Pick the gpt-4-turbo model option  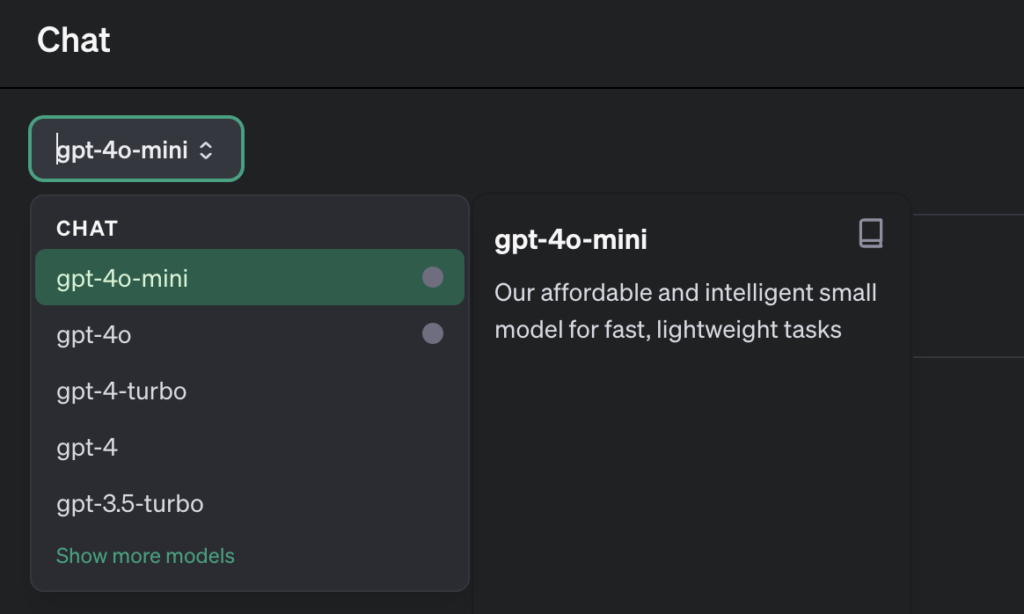click(x=249, y=391)
